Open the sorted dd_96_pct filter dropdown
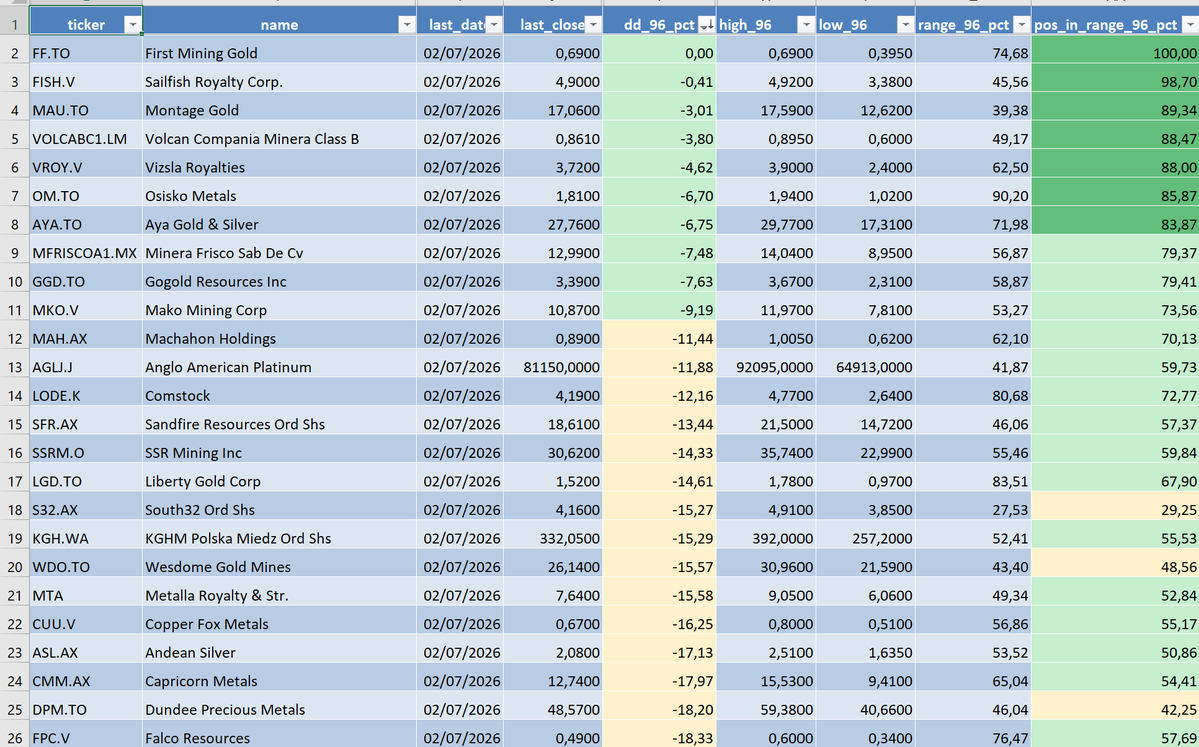 [x=707, y=24]
